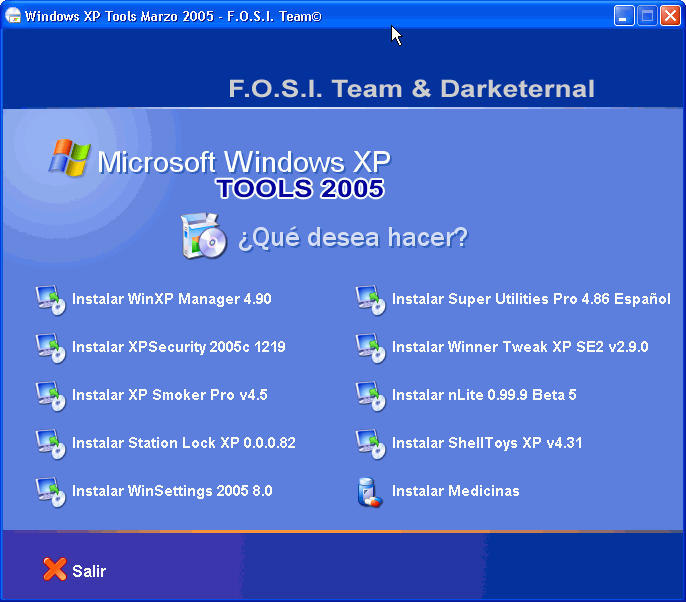Click the software box and CD icon
The image size is (686, 602).
pyautogui.click(x=204, y=236)
